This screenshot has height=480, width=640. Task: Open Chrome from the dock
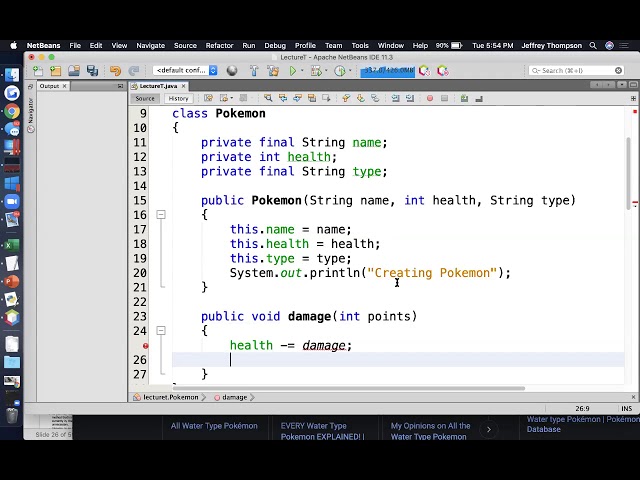[x=12, y=111]
